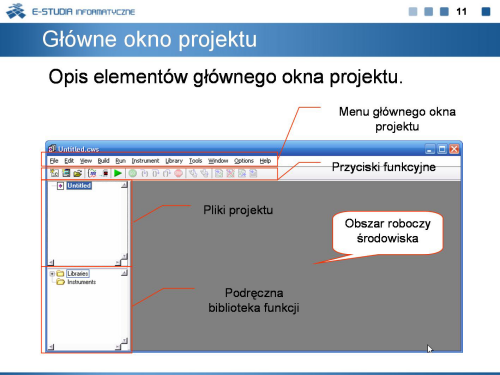Select the Libraries folder label
The height and width of the screenshot is (375, 500).
pos(78,274)
